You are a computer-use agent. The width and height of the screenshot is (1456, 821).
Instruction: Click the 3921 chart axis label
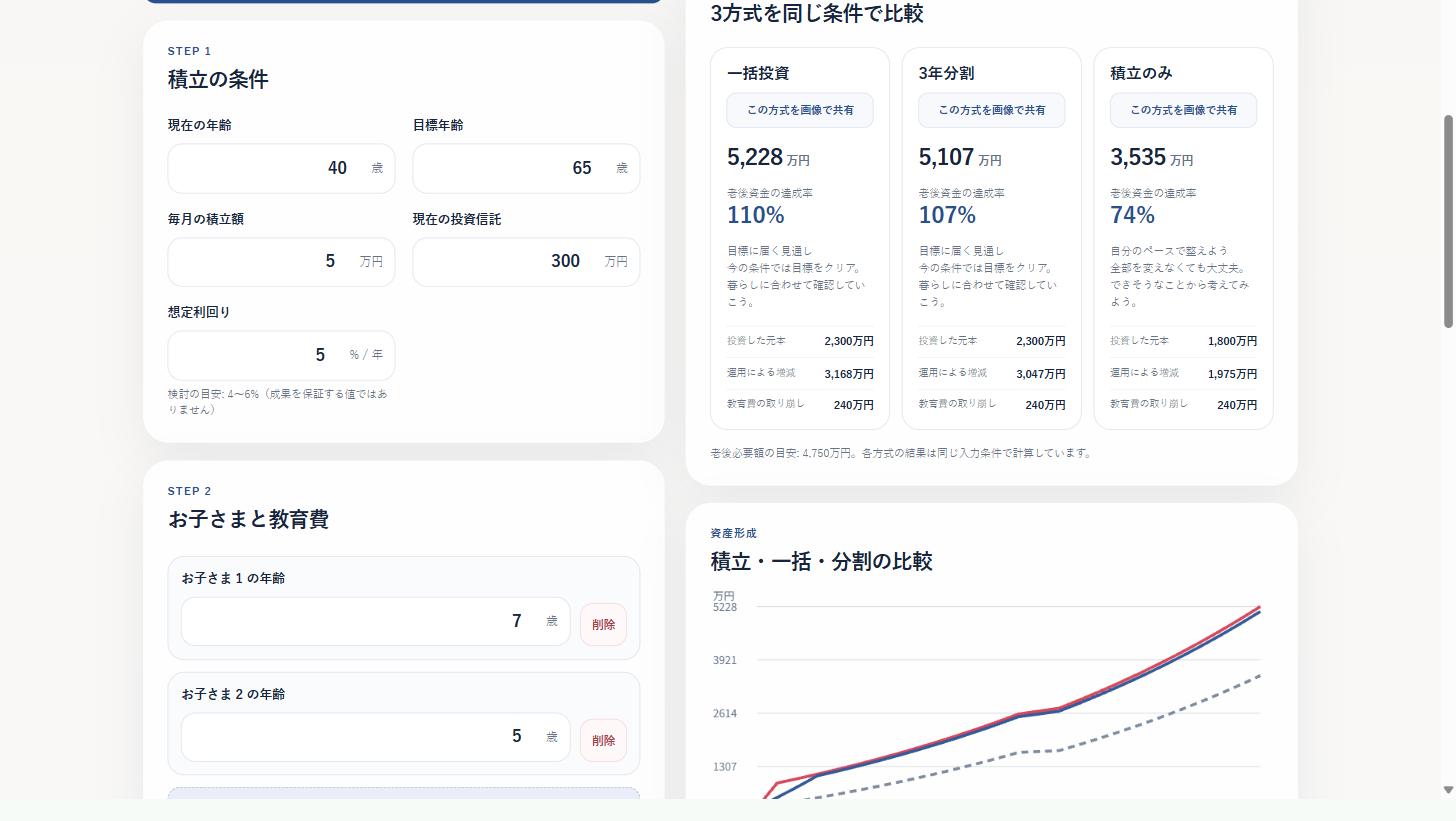(x=725, y=660)
